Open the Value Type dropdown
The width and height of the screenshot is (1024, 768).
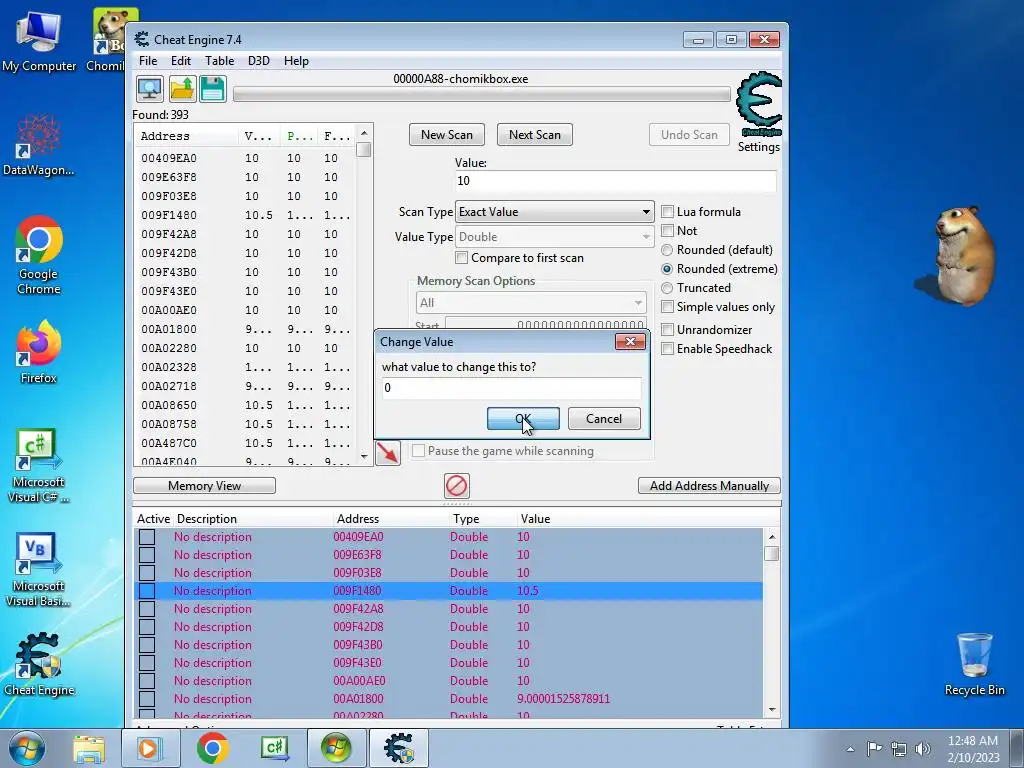pos(554,237)
